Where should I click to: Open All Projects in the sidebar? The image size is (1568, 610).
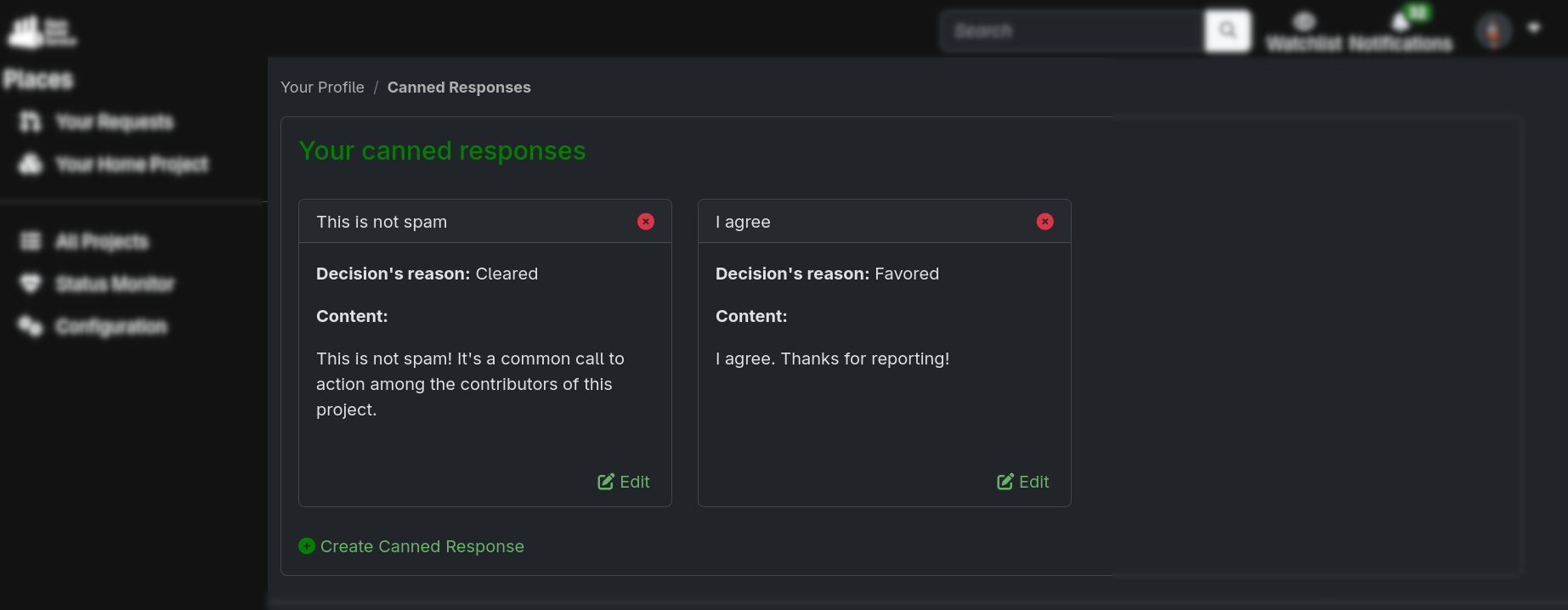pos(84,242)
